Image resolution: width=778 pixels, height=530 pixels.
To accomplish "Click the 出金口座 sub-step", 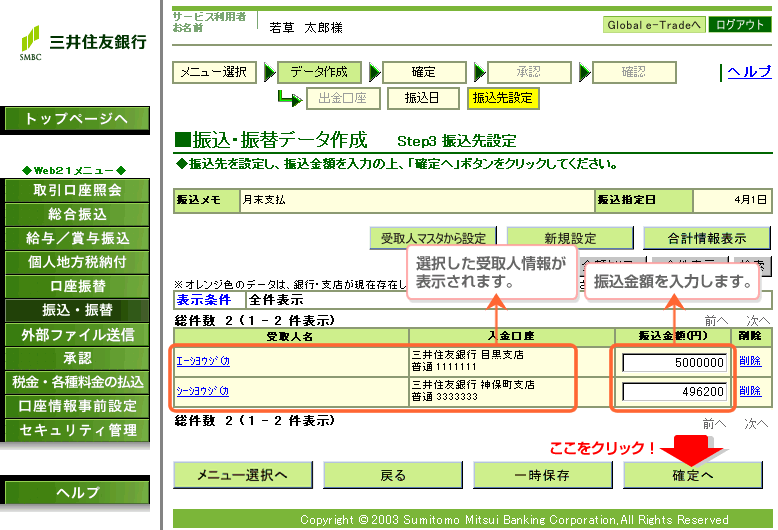I will click(343, 98).
